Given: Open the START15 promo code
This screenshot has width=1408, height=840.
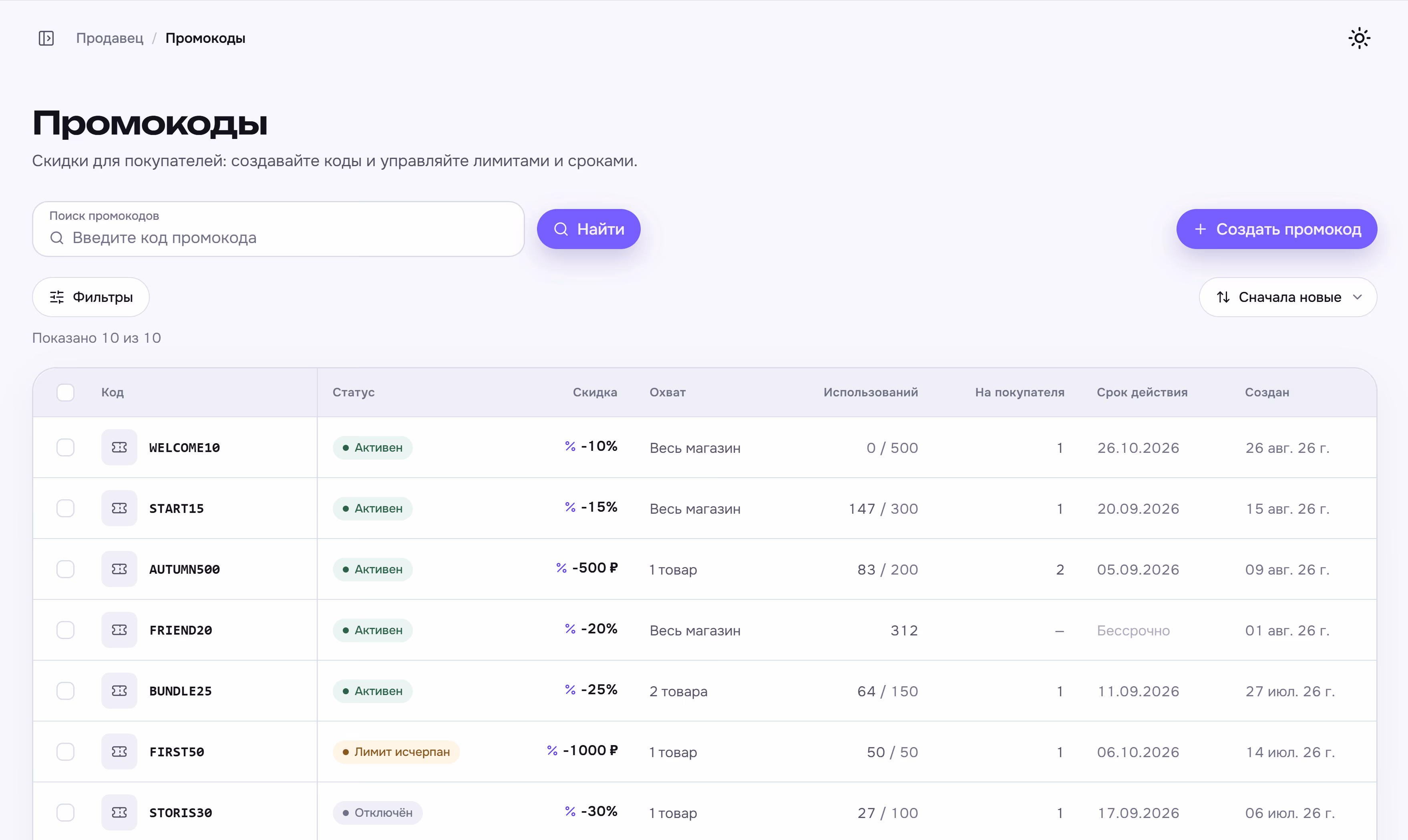Looking at the screenshot, I should pyautogui.click(x=176, y=509).
